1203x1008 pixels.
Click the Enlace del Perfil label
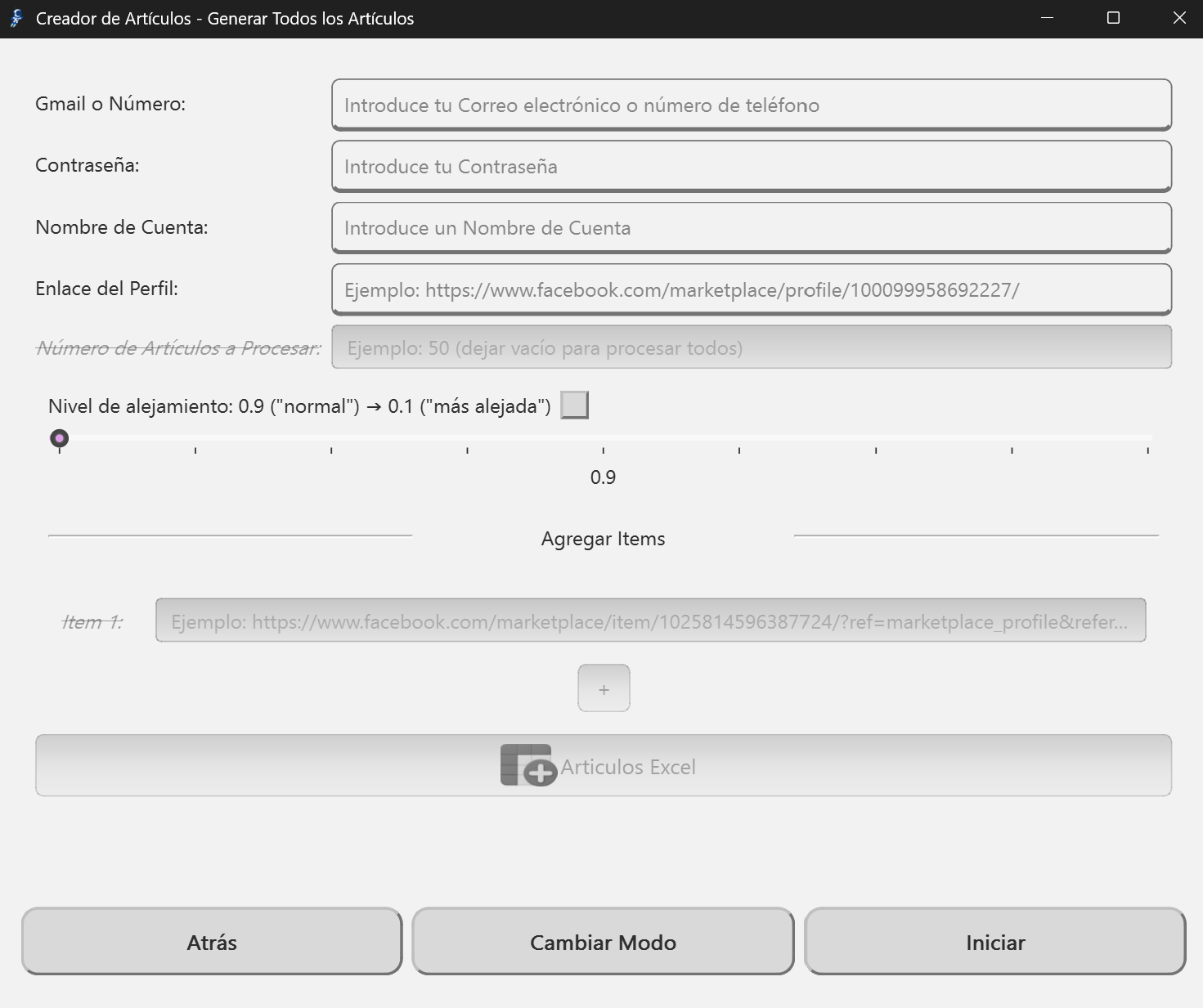point(106,289)
